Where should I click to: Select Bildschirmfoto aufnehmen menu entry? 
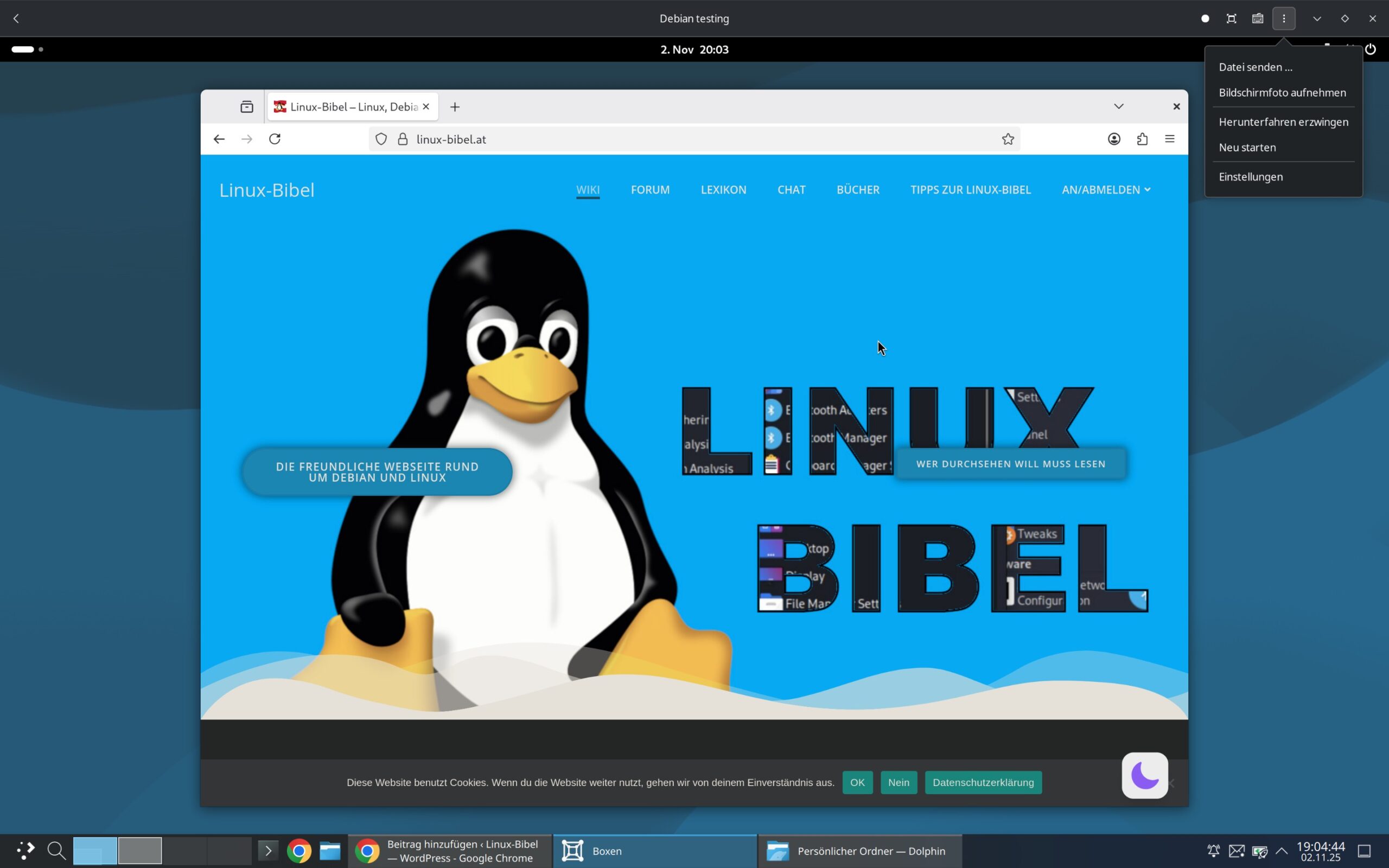[x=1282, y=92]
